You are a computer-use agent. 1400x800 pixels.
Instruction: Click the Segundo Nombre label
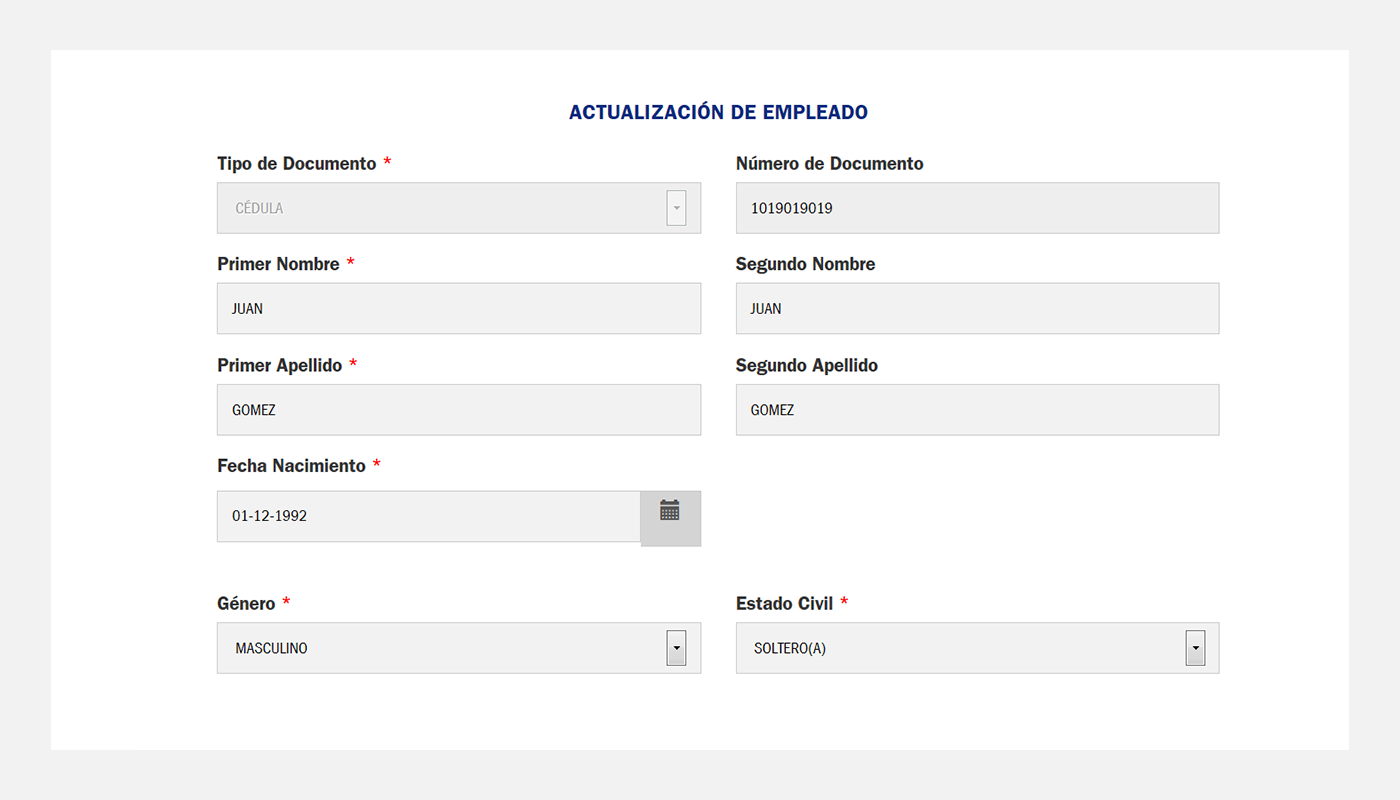point(805,264)
